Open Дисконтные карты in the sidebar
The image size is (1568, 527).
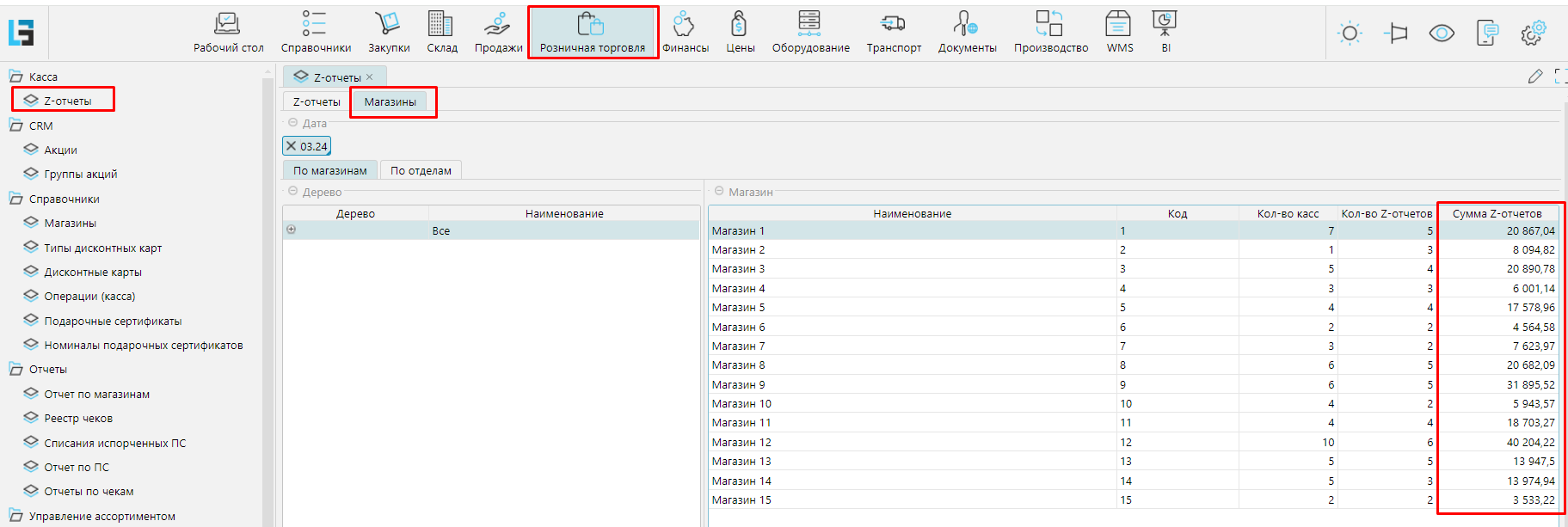(x=93, y=273)
